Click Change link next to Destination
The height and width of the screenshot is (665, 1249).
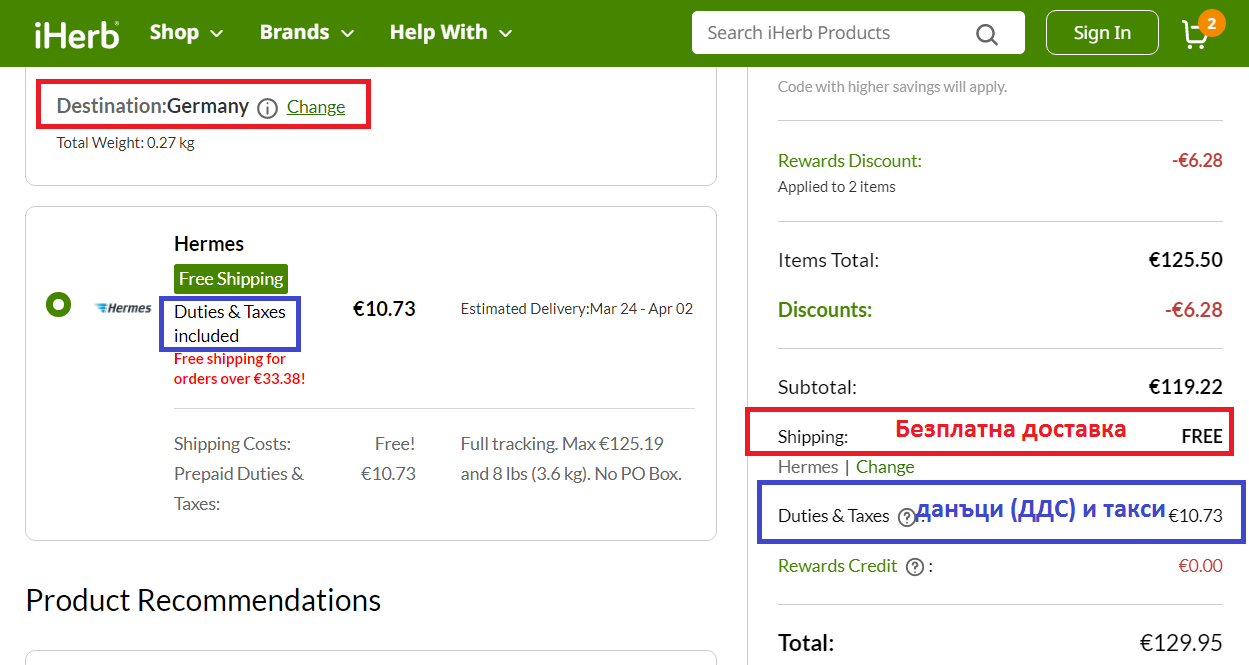point(316,107)
